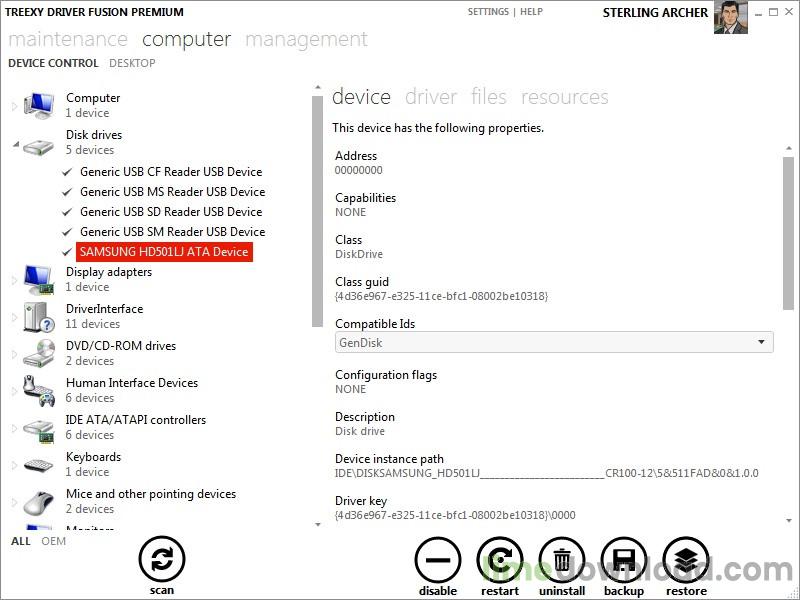Expand the Computer category arrow
This screenshot has width=800, height=600.
tap(14, 106)
